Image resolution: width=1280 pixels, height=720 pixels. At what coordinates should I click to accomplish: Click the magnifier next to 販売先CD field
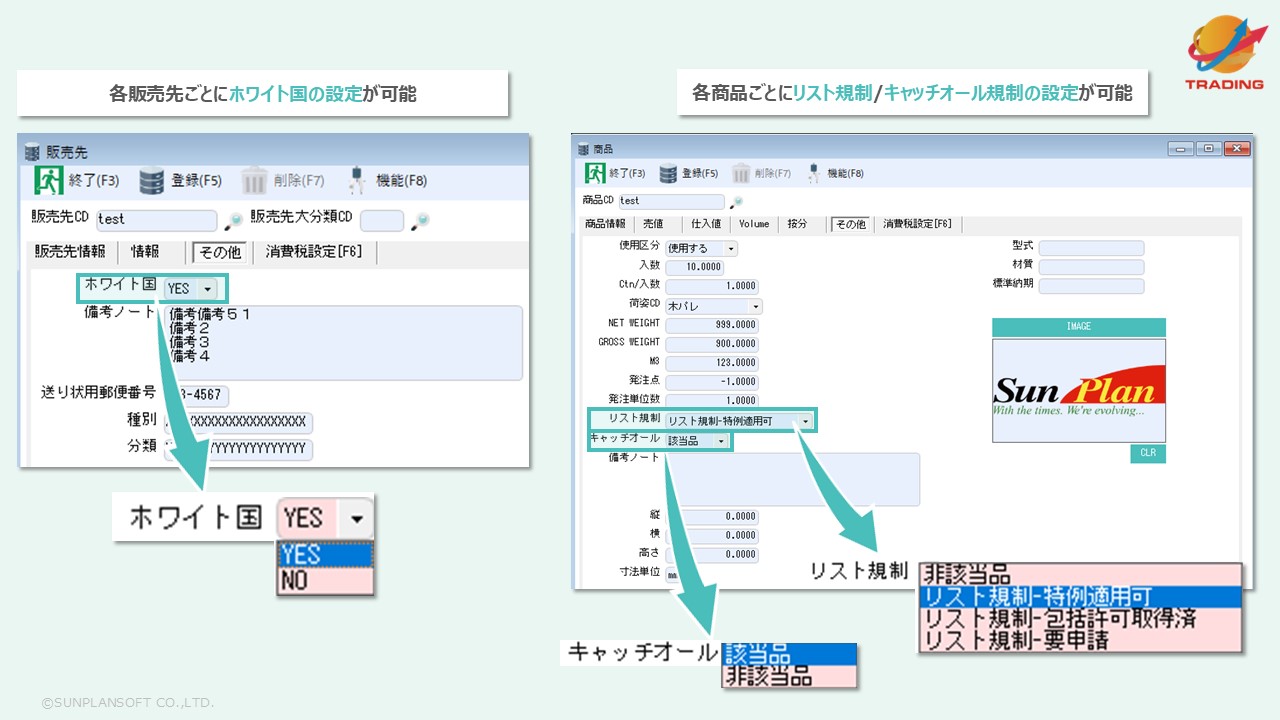[232, 220]
